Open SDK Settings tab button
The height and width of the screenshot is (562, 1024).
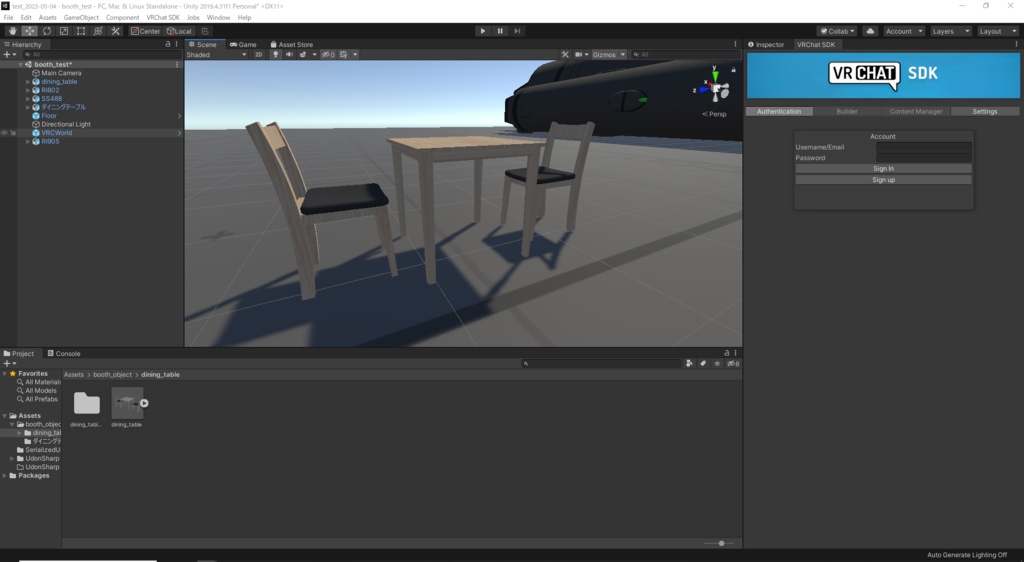point(985,112)
